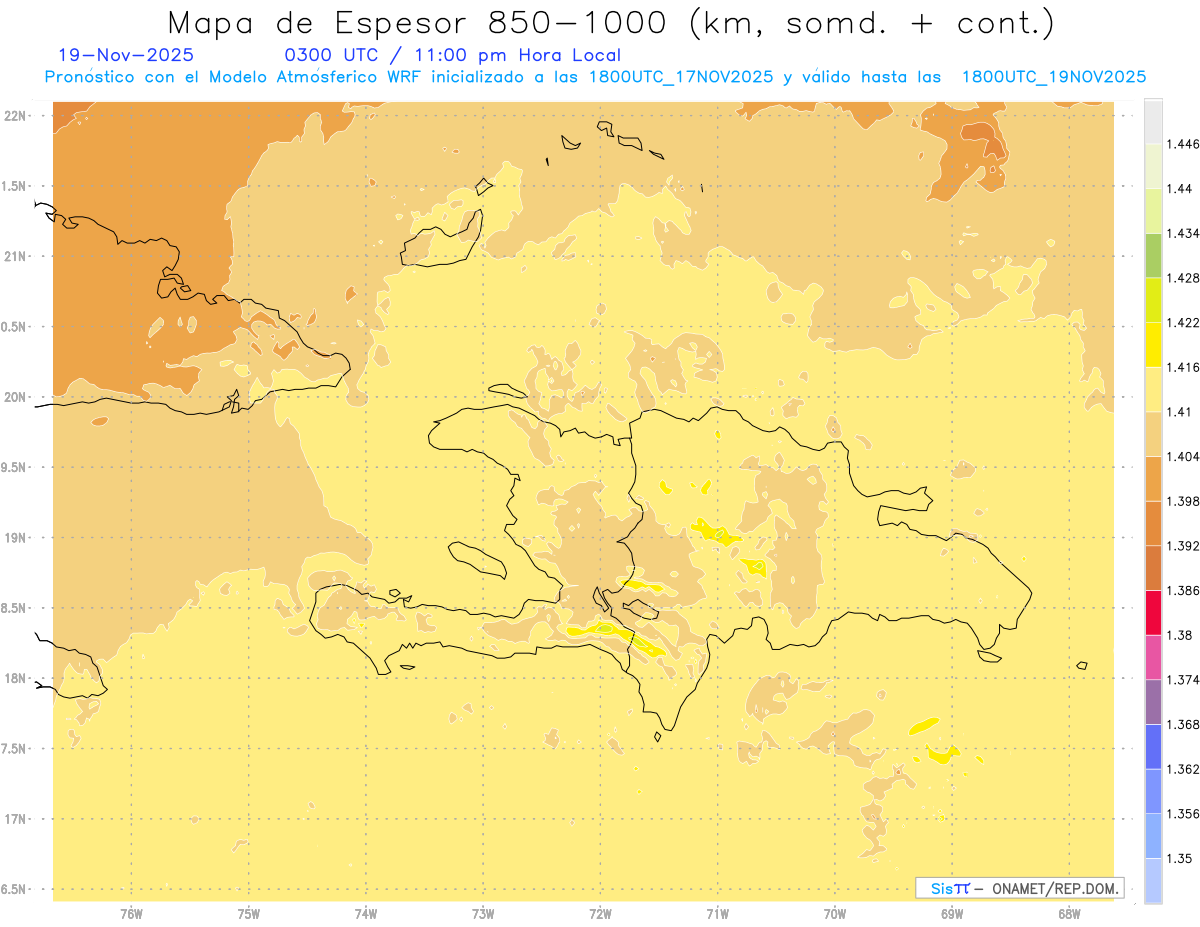This screenshot has height=927, width=1200.
Task: Select the 71W longitude label
Action: tap(717, 913)
